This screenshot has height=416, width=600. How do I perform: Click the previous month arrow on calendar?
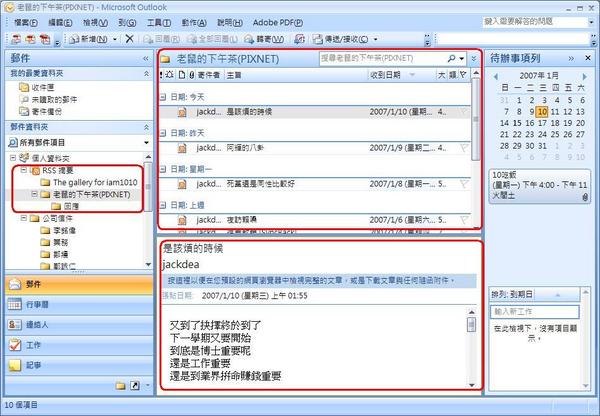coord(496,76)
